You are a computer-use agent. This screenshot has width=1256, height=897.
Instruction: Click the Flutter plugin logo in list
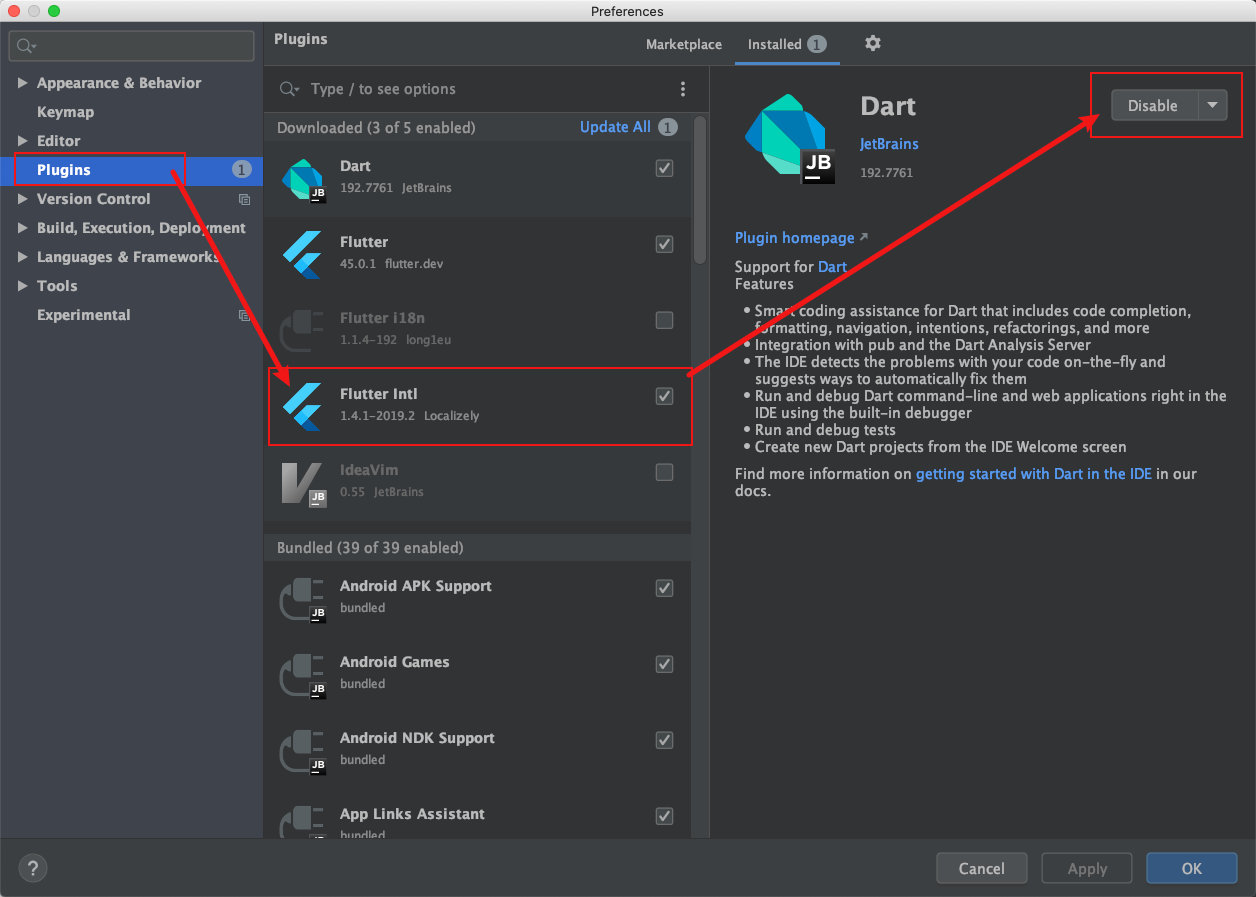point(302,254)
